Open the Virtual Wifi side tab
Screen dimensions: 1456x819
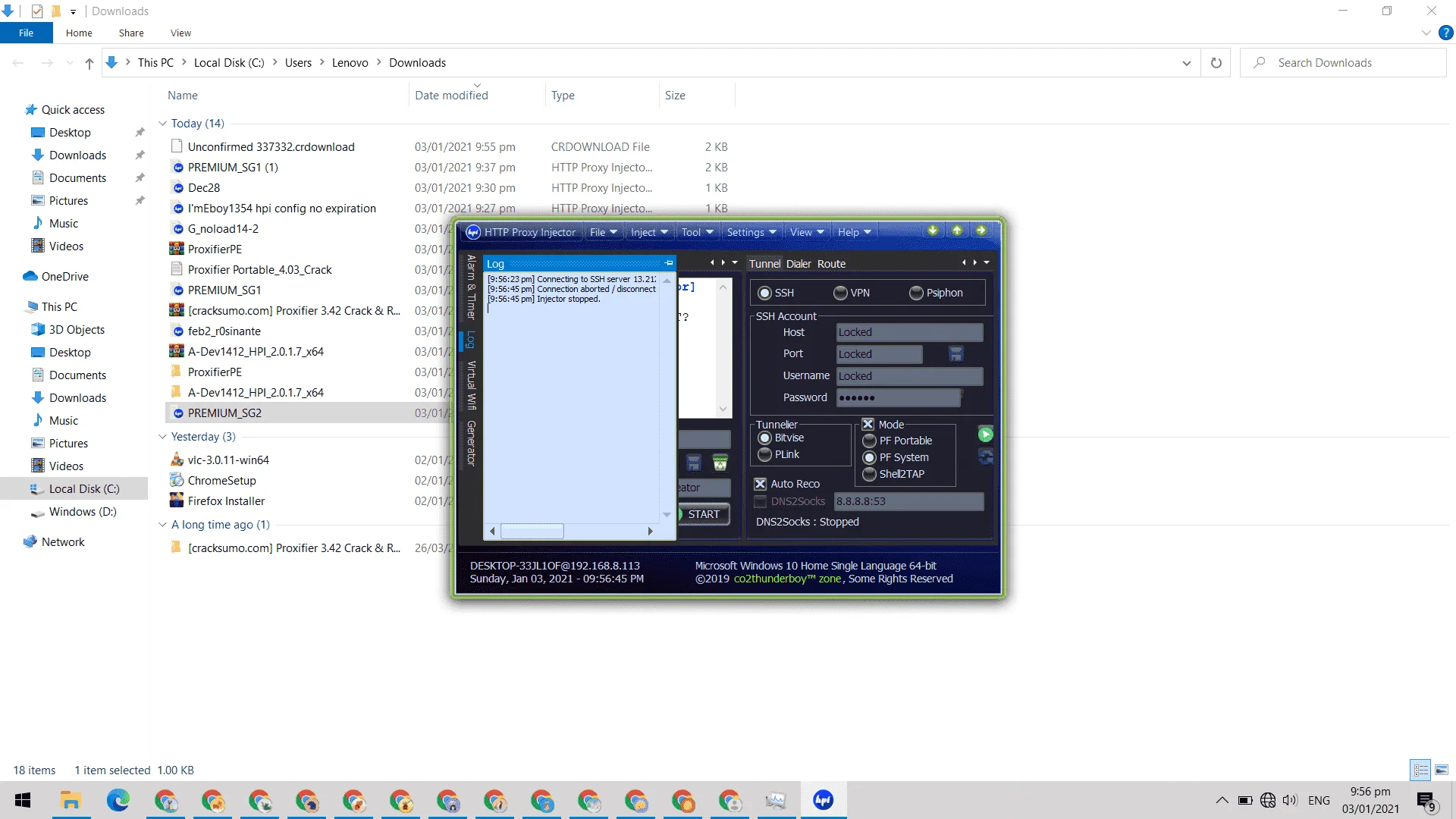click(471, 384)
